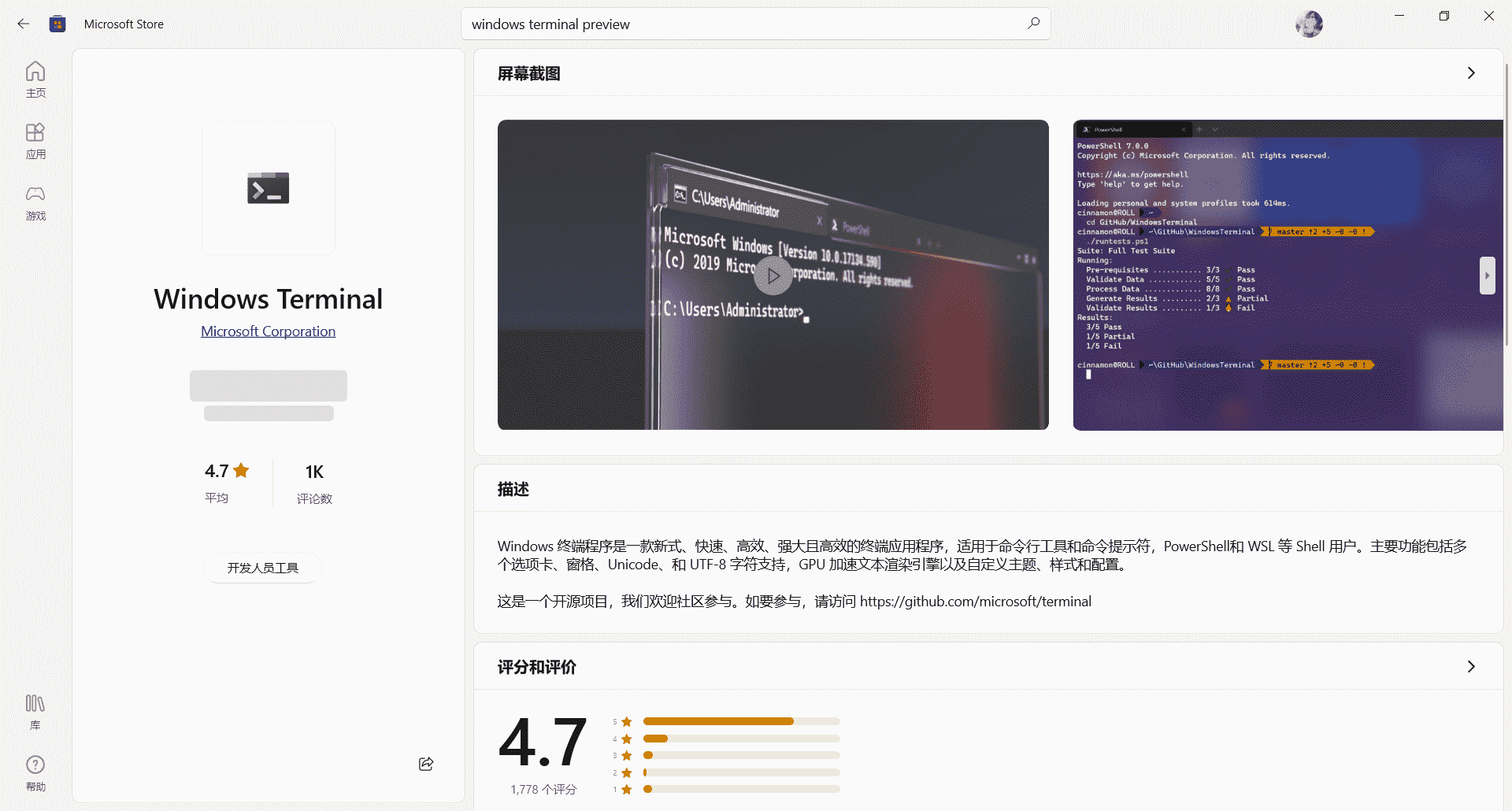Click the 1K 评论数 review count
Screen dimensions: 1512x811
click(314, 483)
